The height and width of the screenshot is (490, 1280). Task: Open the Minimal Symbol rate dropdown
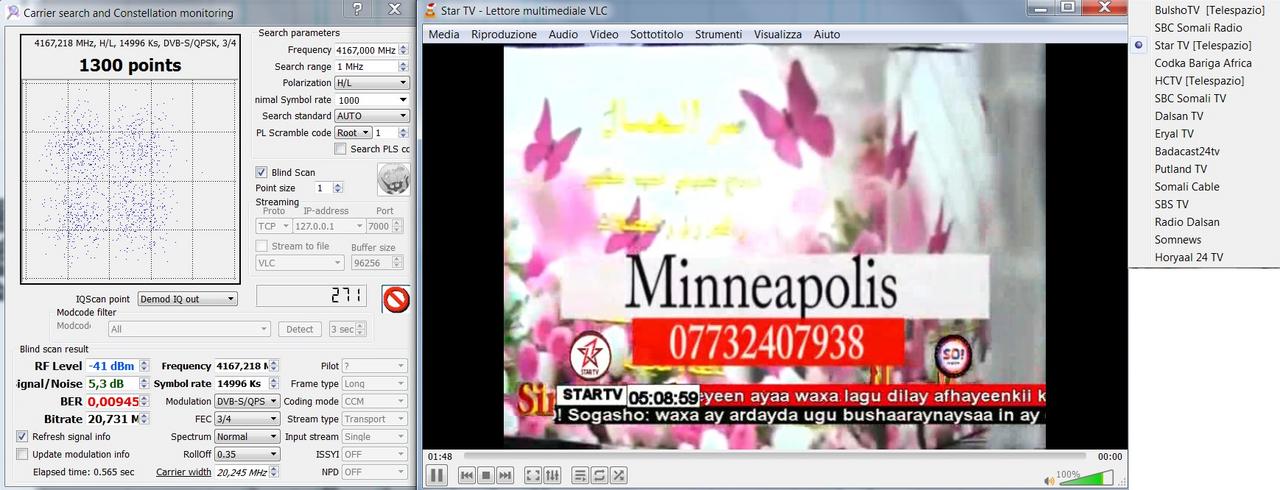point(372,100)
